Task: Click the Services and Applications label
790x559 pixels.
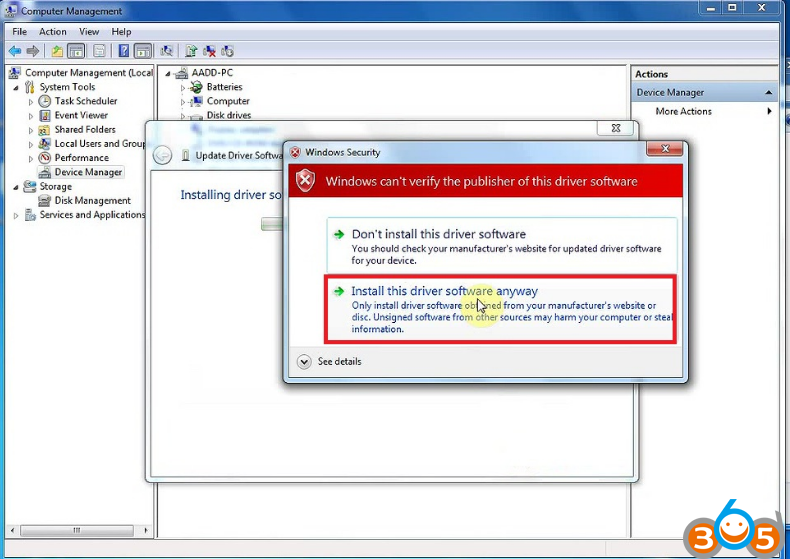Action: click(x=92, y=215)
